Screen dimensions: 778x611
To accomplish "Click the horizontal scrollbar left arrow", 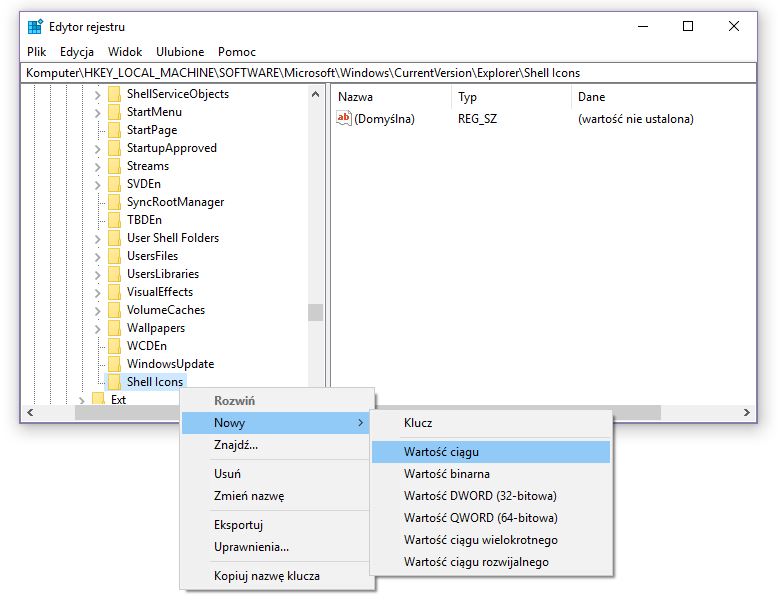I will click(x=30, y=412).
